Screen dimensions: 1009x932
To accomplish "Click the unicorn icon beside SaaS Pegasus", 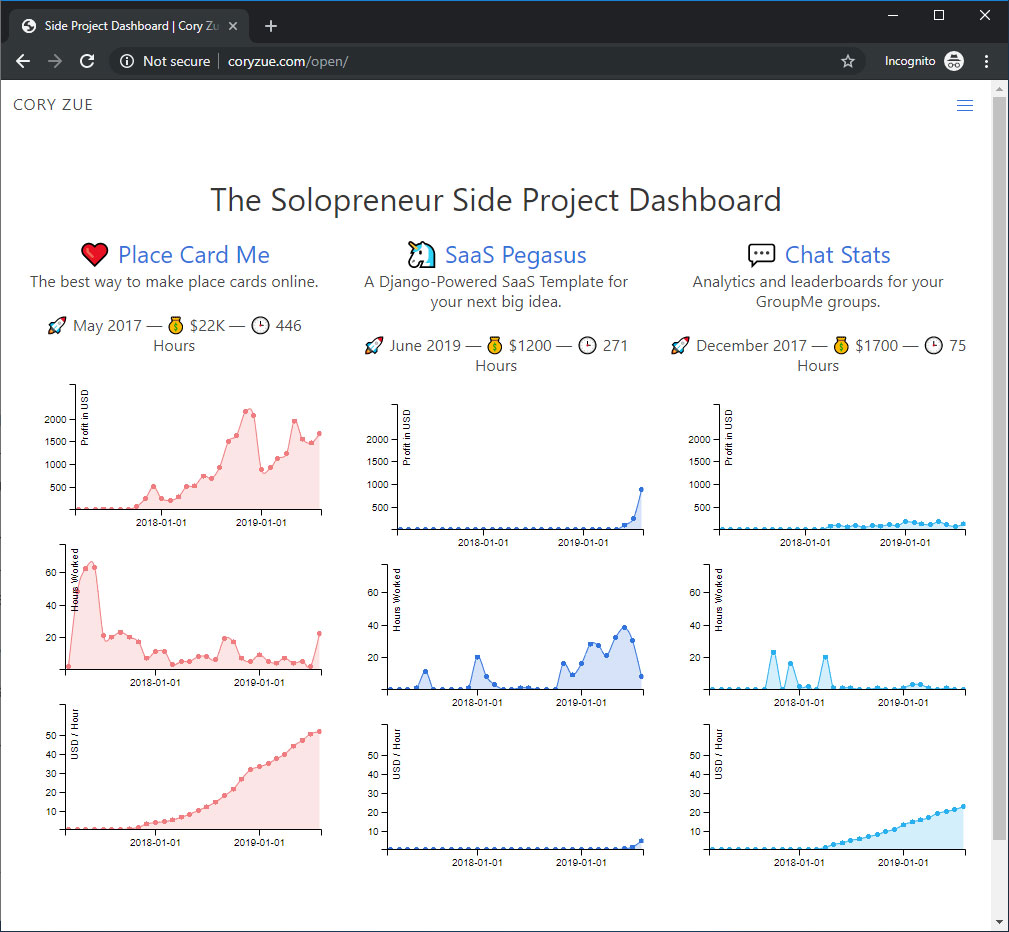I will (422, 255).
